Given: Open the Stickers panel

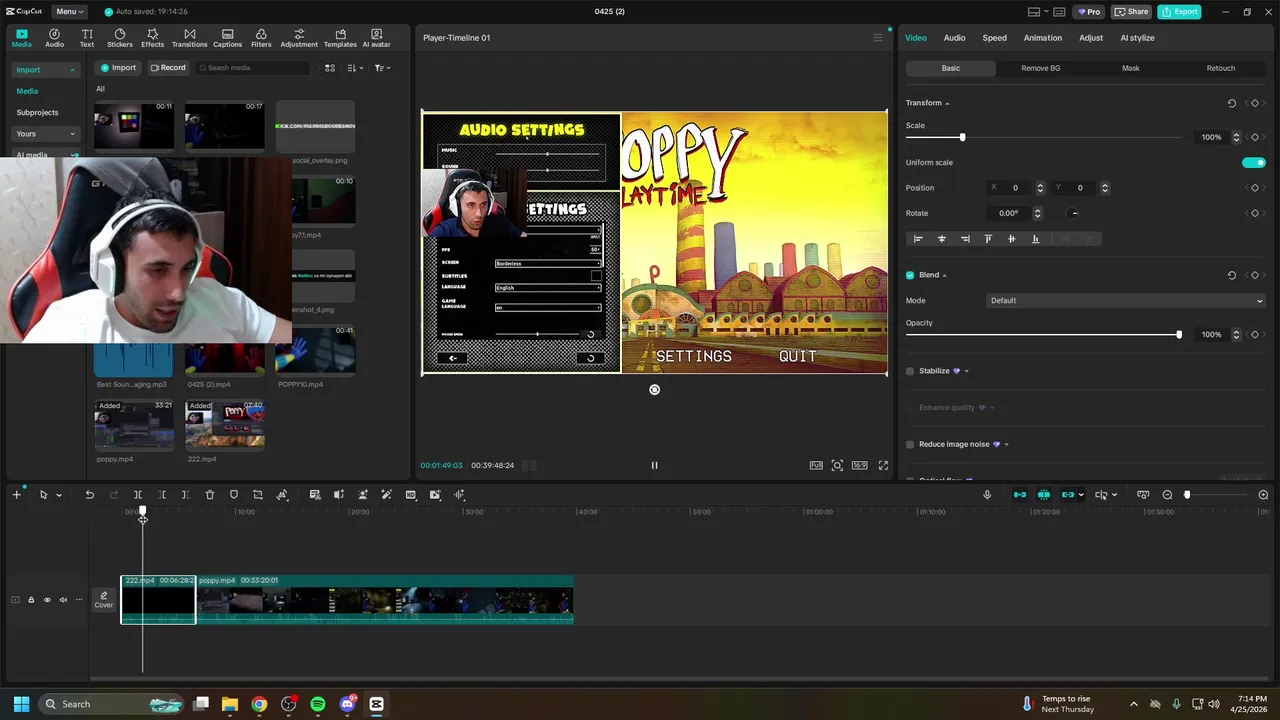Looking at the screenshot, I should (119, 38).
